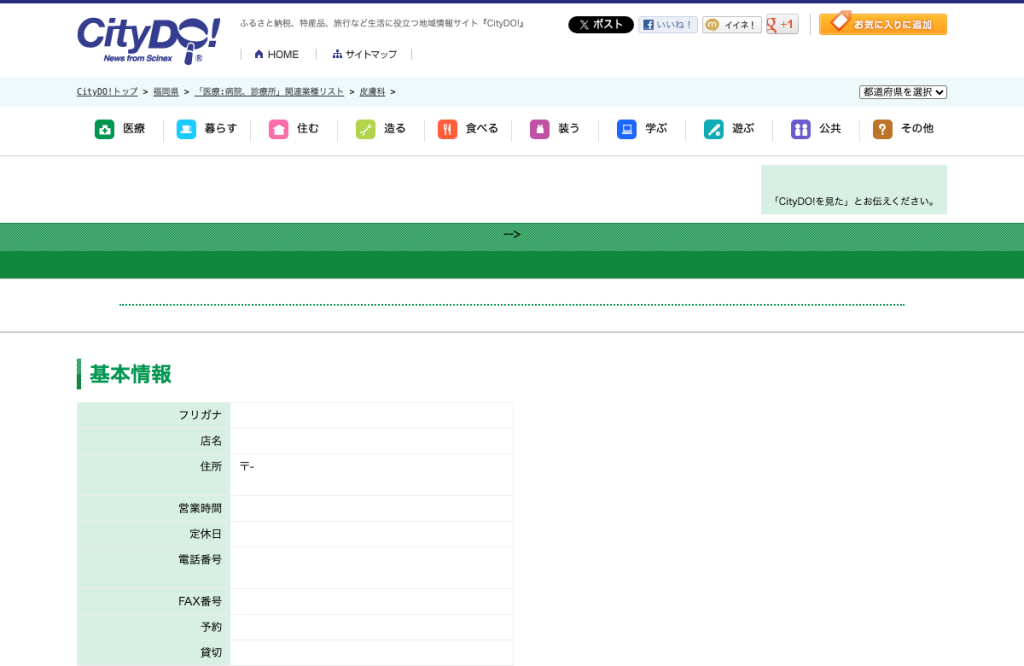Click the site tagline text in header
The height and width of the screenshot is (666, 1024).
point(383,24)
